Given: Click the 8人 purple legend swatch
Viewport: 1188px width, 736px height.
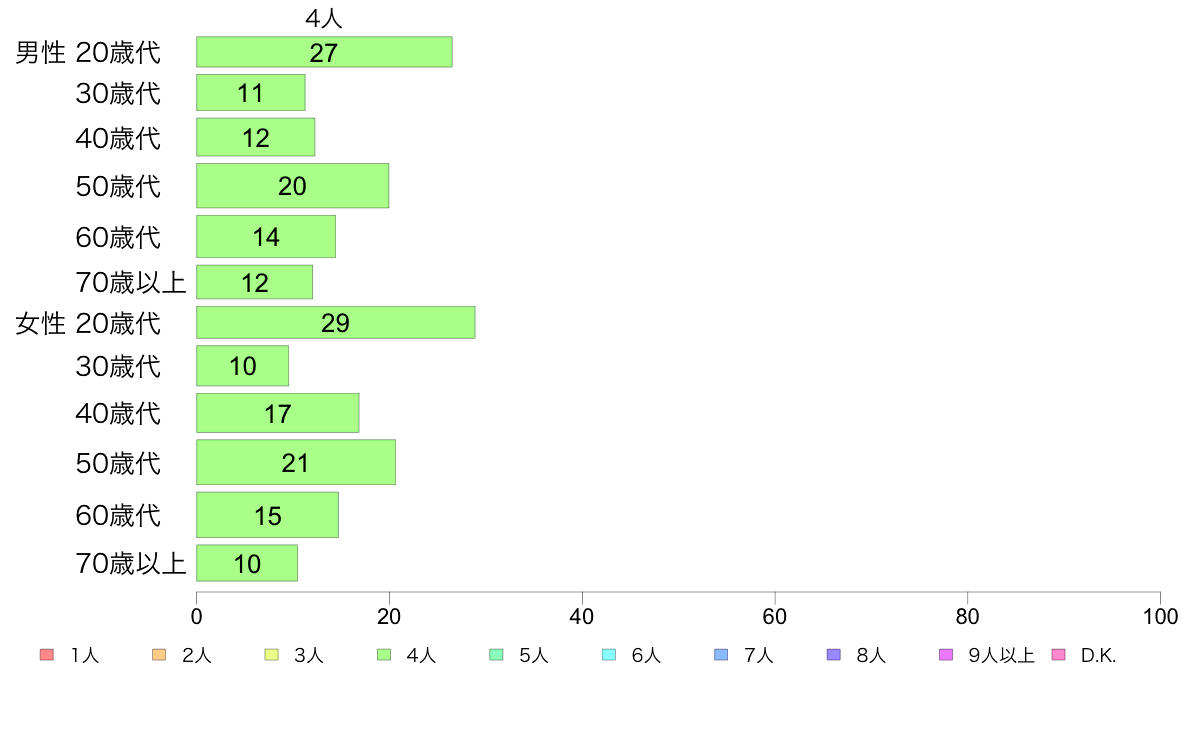Looking at the screenshot, I should [x=833, y=655].
